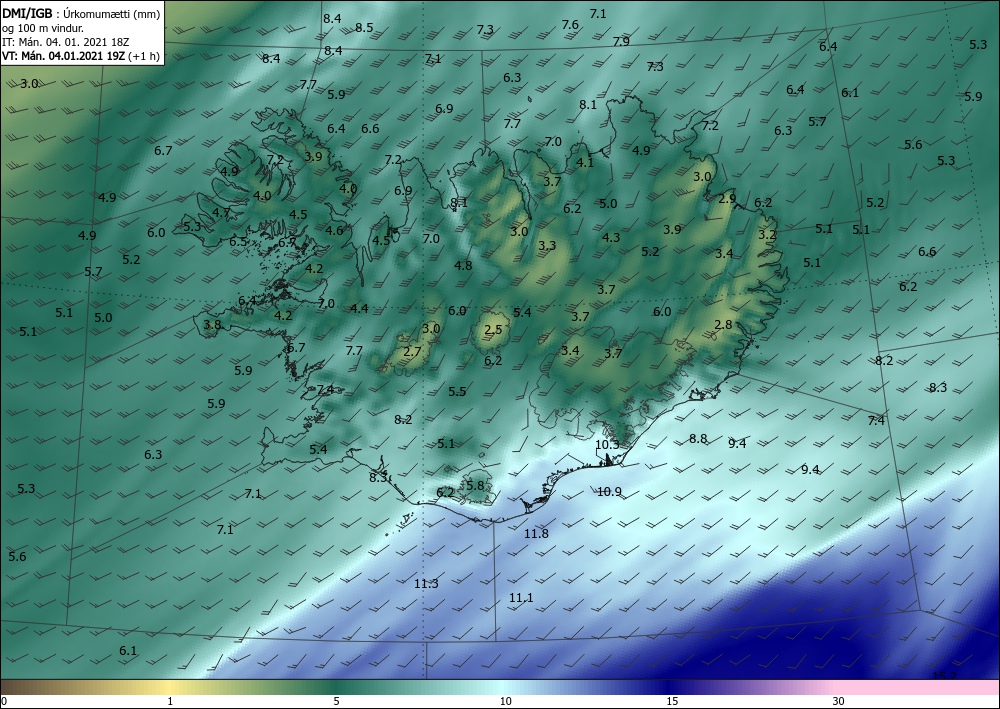1000x709 pixels.
Task: Click the 4.1 value in north Iceland
Action: [x=585, y=163]
